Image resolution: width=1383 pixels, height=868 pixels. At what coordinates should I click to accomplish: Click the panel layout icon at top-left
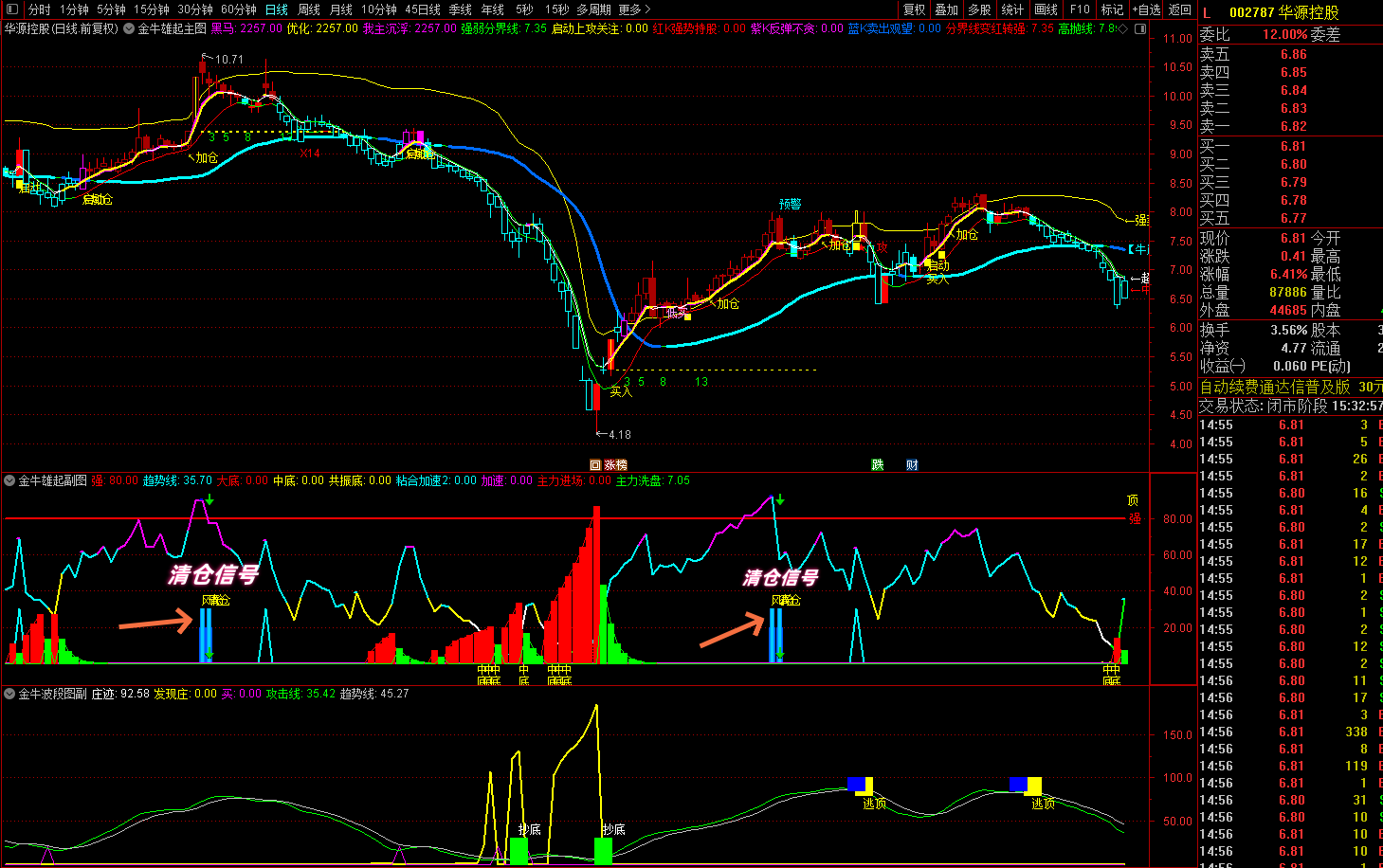click(x=12, y=9)
